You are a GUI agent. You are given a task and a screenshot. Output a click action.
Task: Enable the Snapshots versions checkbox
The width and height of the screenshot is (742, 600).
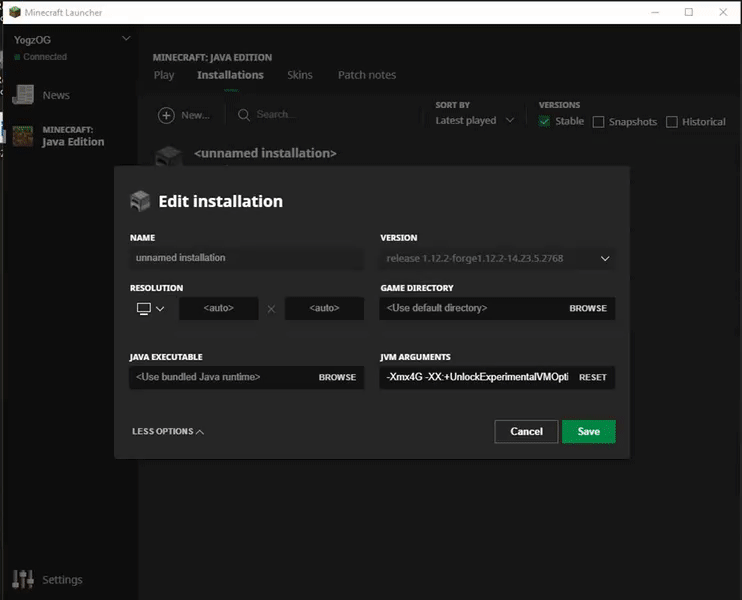598,122
